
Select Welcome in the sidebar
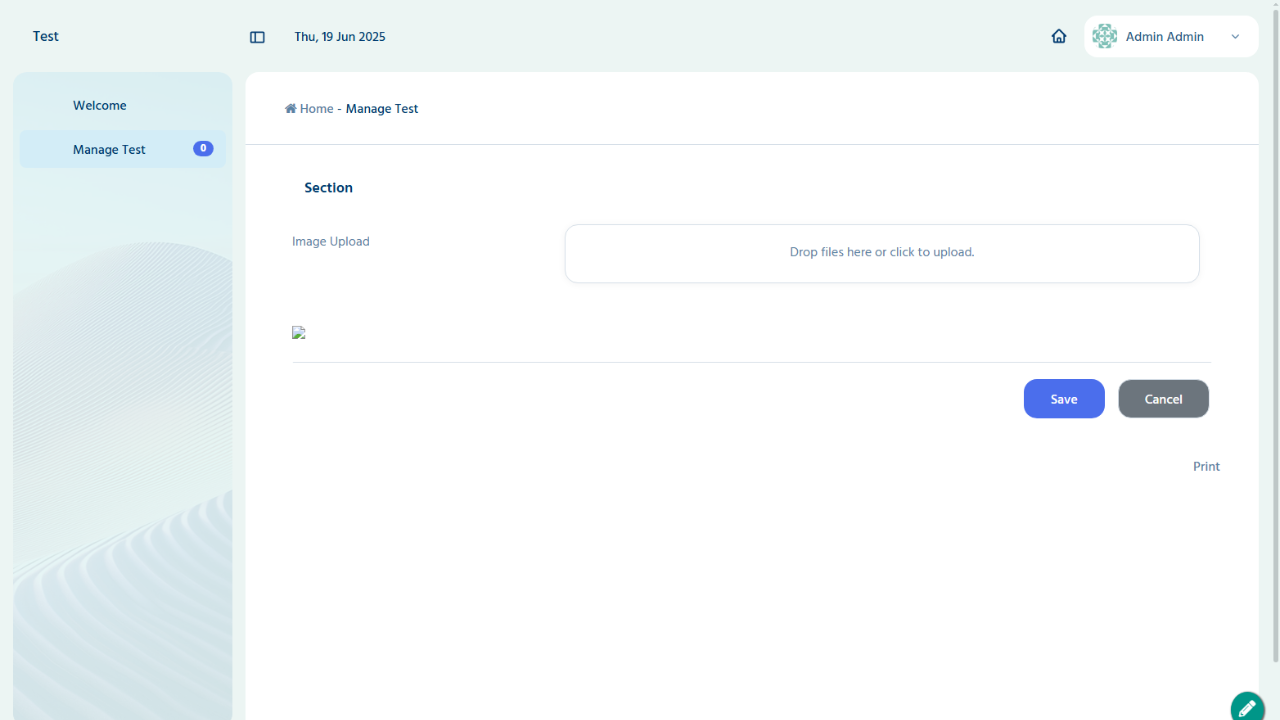click(99, 105)
